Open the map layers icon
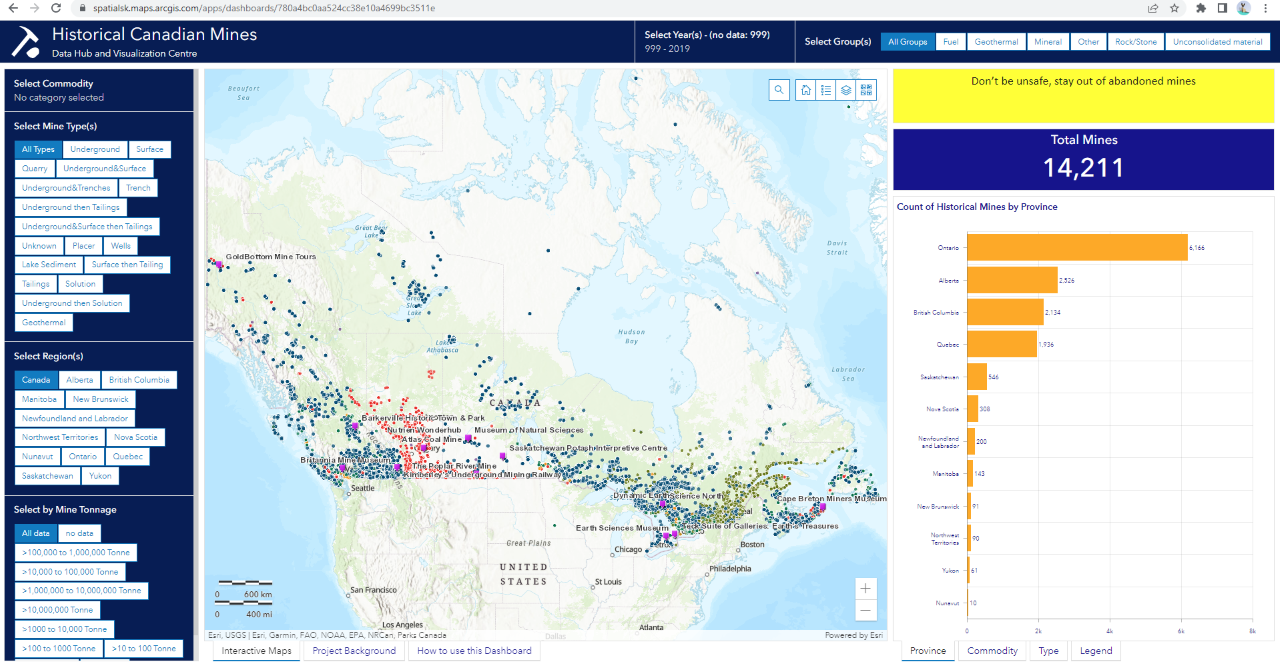 click(x=846, y=90)
